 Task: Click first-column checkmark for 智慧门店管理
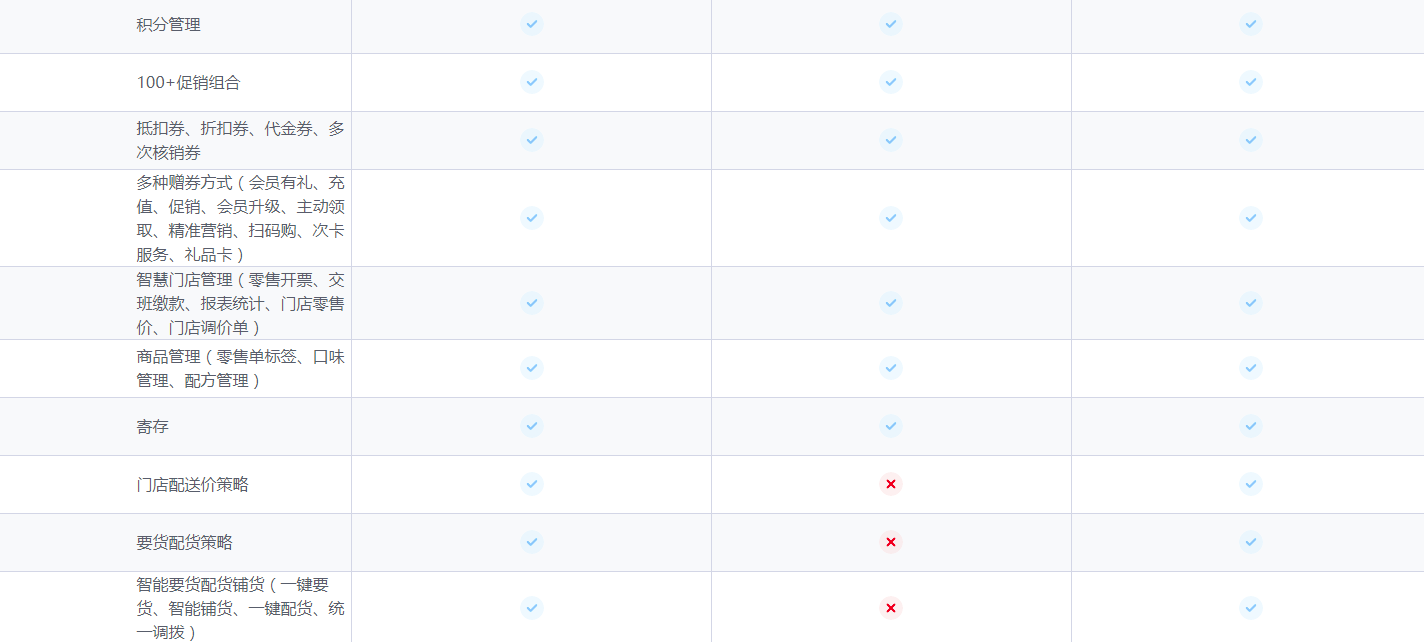point(532,303)
